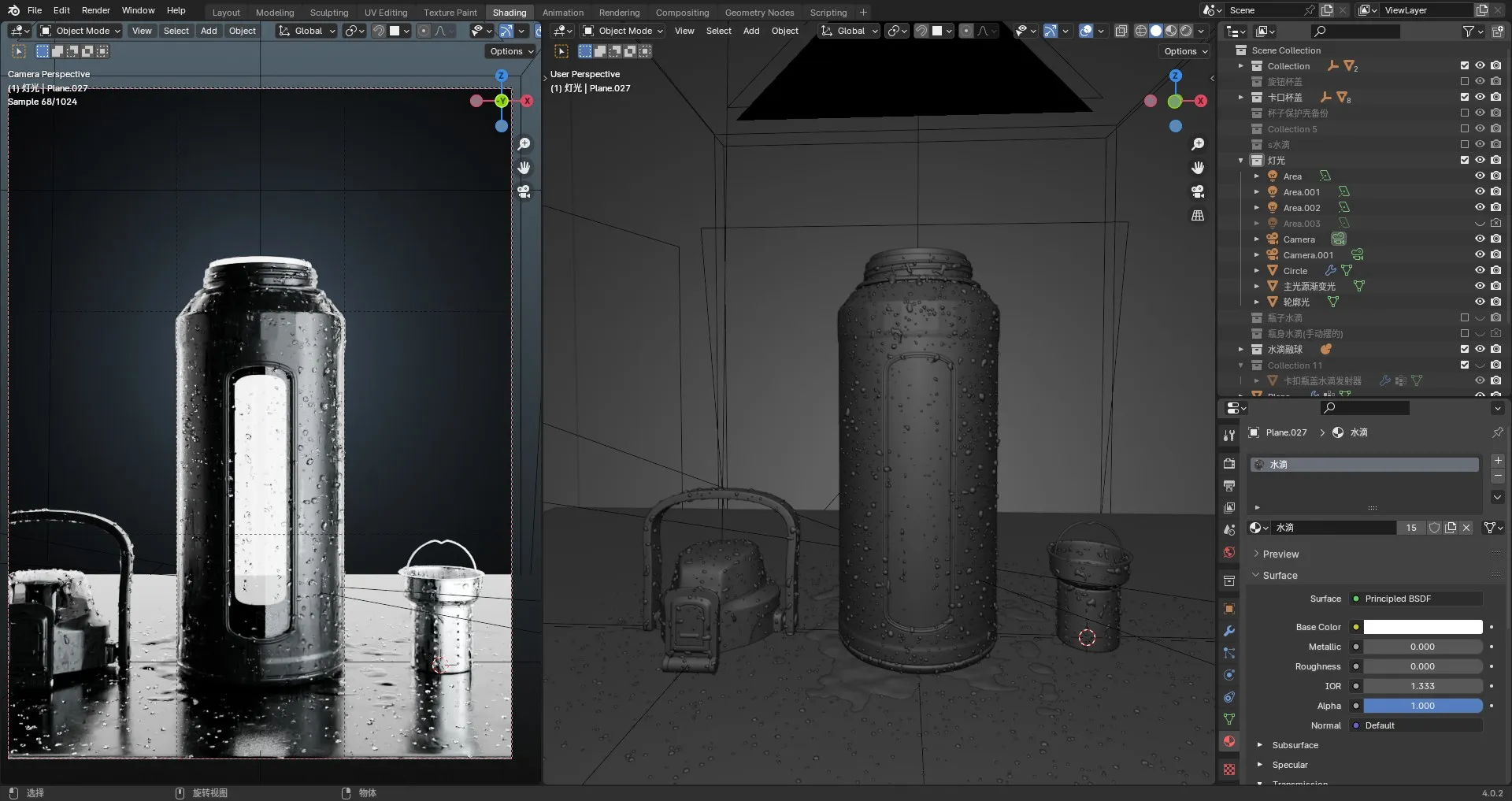Screen dimensions: 1512x801
Task: Click the white Base Color swatch
Action: [x=1422, y=627]
